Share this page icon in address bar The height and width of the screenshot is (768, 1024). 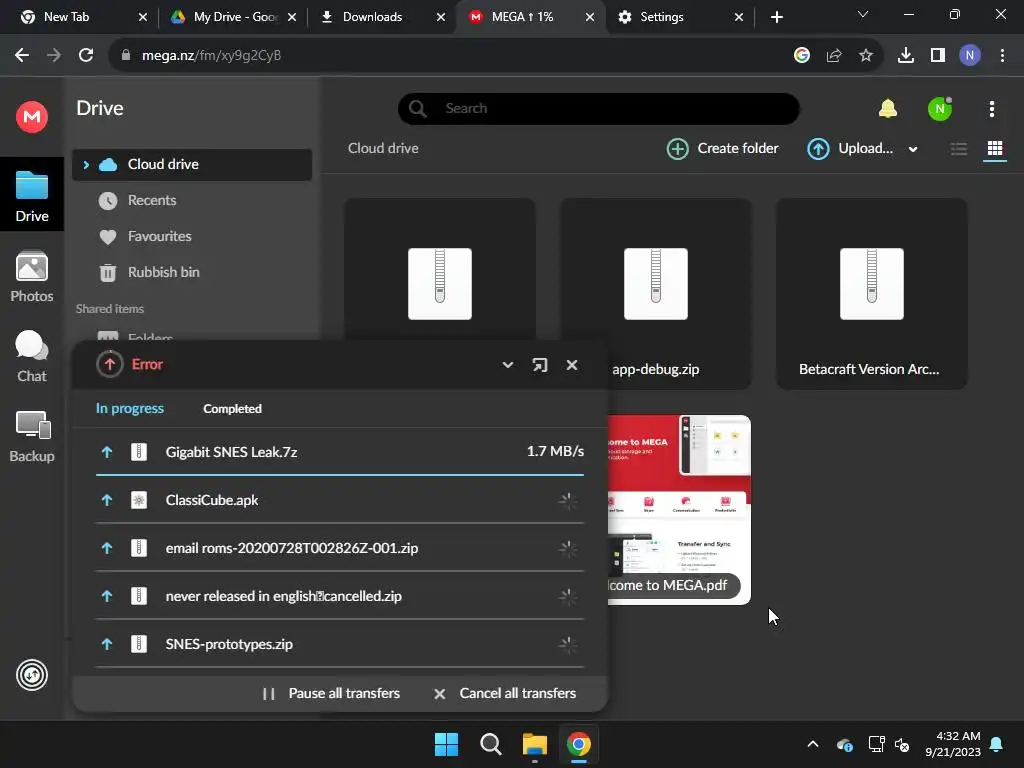pos(834,56)
